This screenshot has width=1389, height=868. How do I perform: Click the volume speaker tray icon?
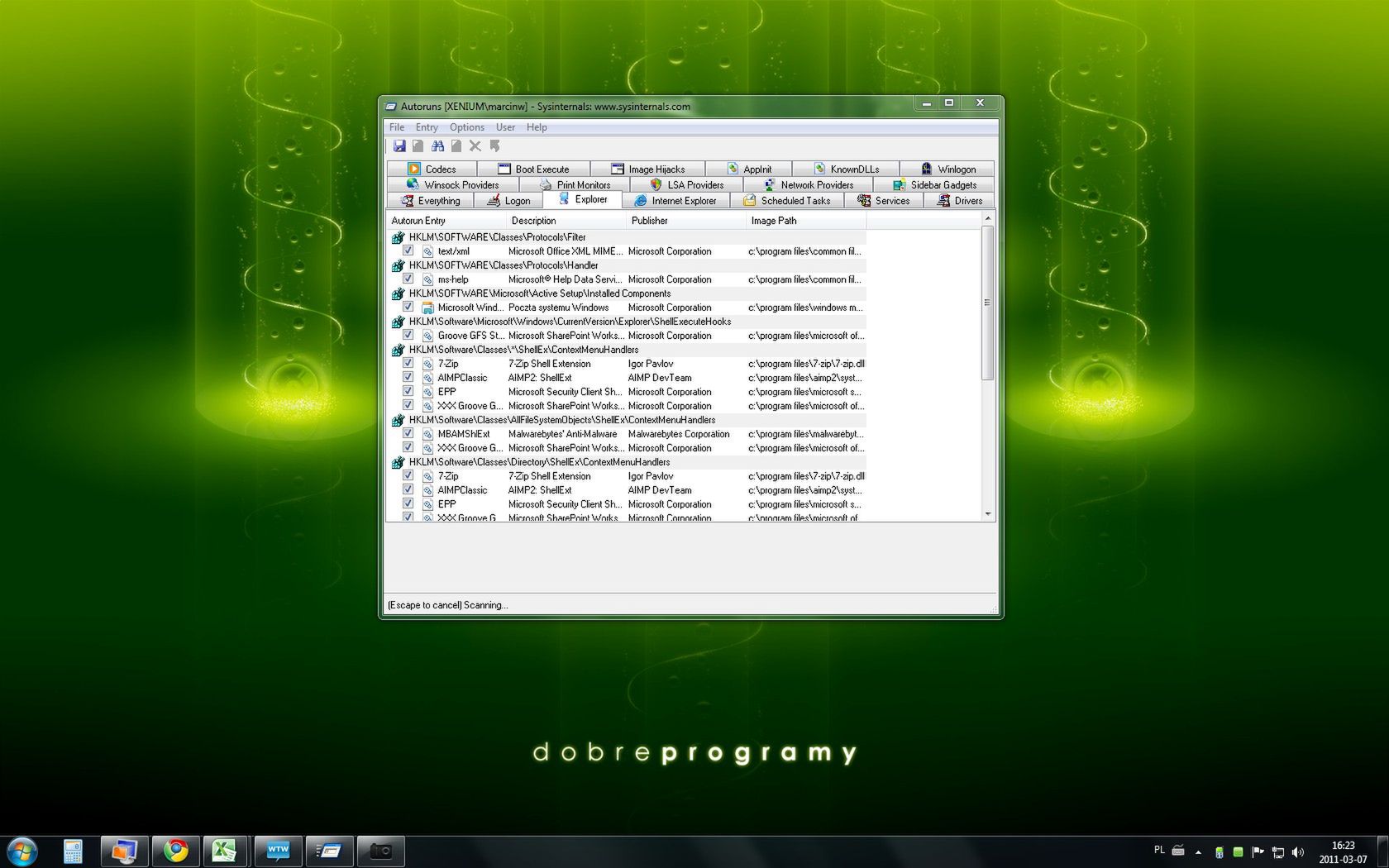coord(1297,852)
